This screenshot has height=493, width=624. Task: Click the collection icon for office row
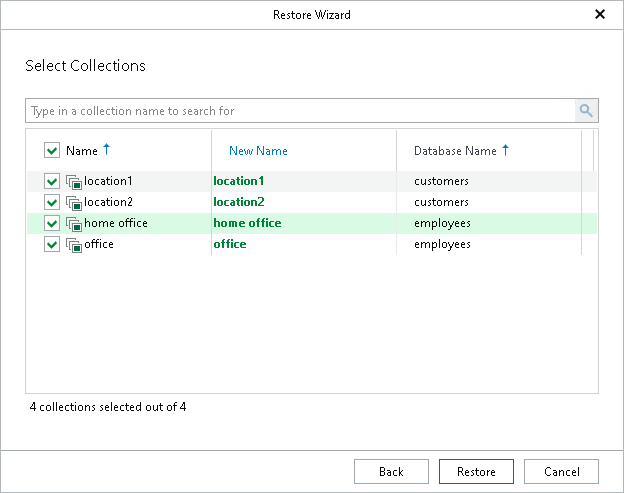click(x=74, y=245)
